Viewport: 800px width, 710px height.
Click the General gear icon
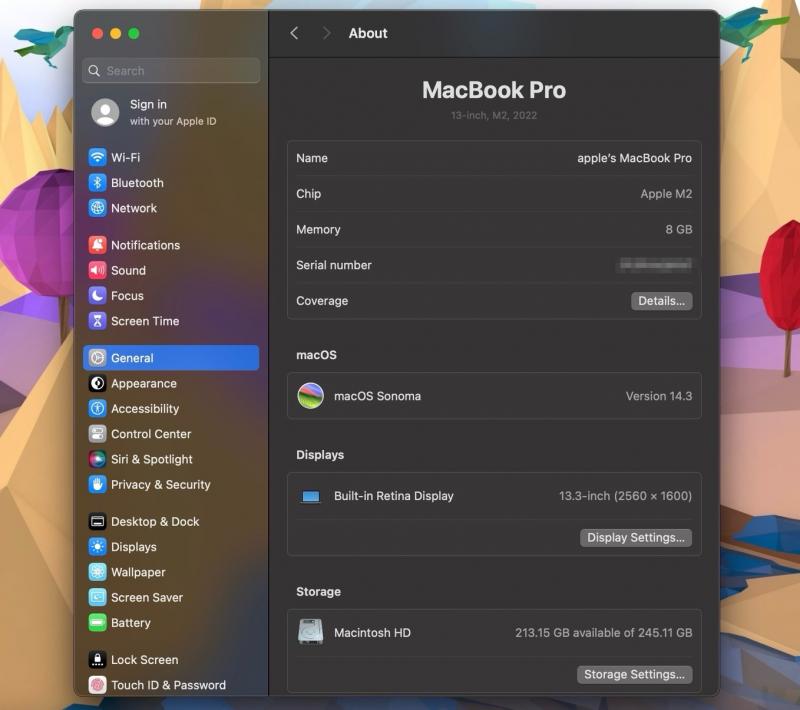[x=97, y=358]
